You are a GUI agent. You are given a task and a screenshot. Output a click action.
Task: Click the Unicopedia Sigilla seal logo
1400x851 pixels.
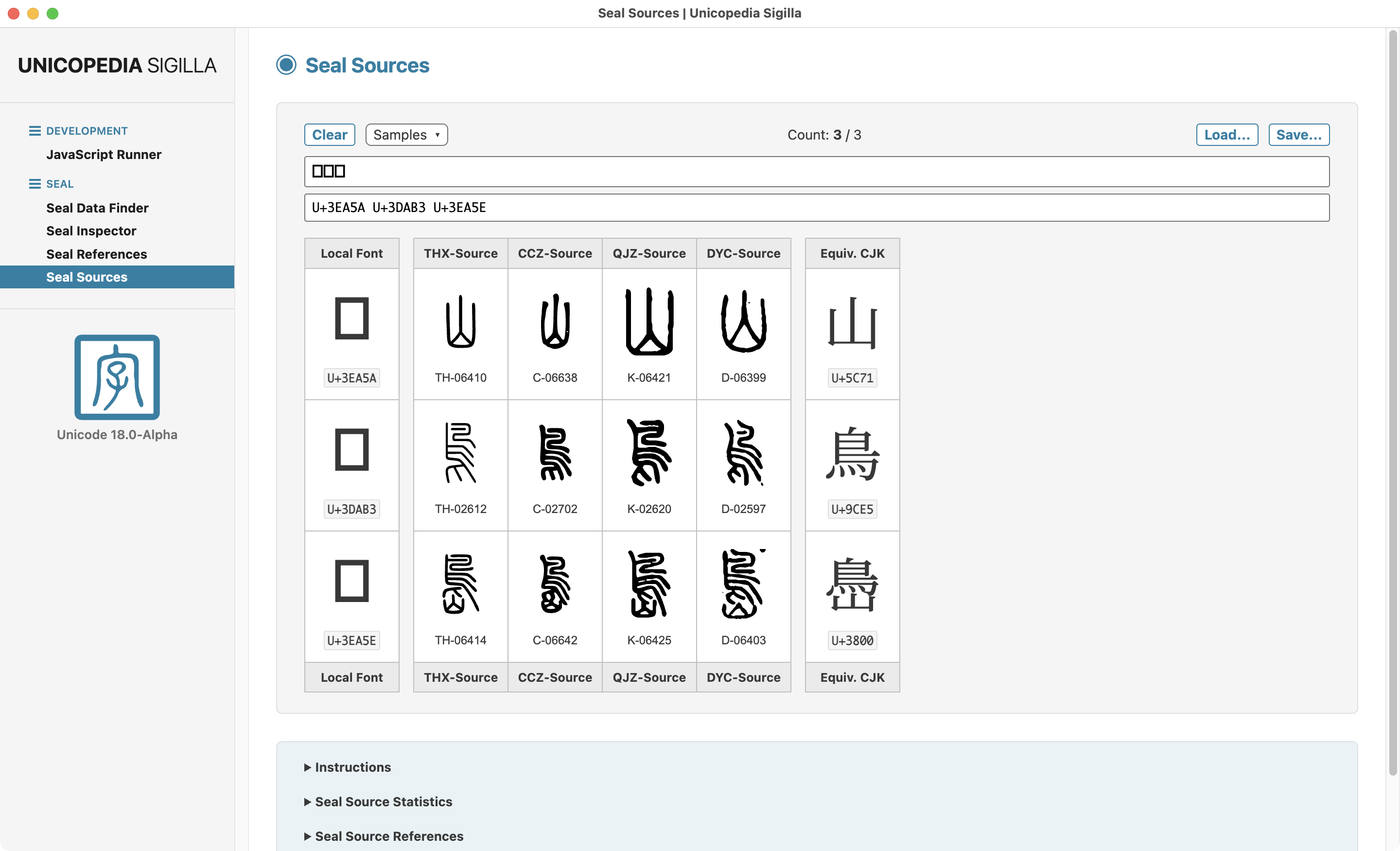tap(117, 377)
